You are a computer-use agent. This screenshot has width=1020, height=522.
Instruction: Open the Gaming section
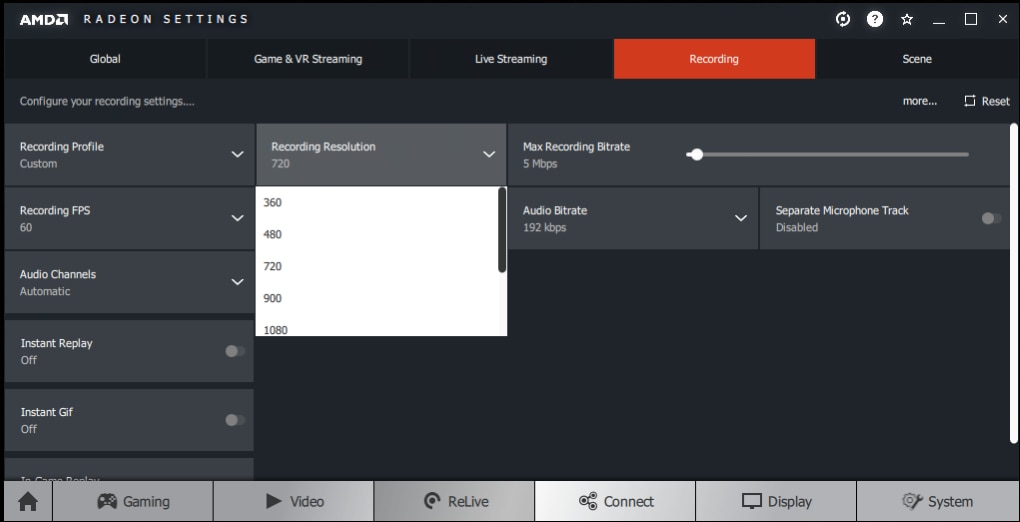coord(133,501)
